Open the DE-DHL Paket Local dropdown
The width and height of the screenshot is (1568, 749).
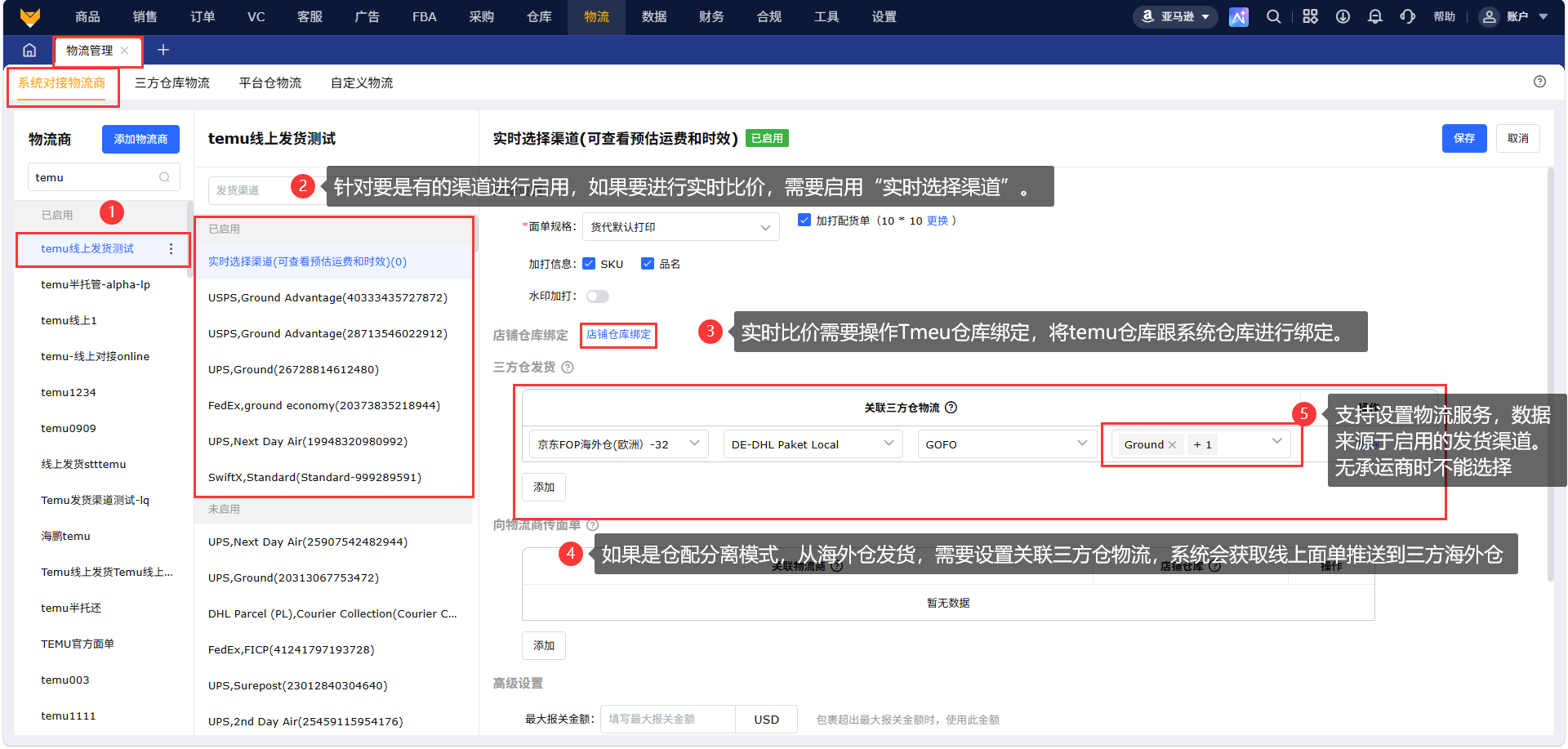813,444
